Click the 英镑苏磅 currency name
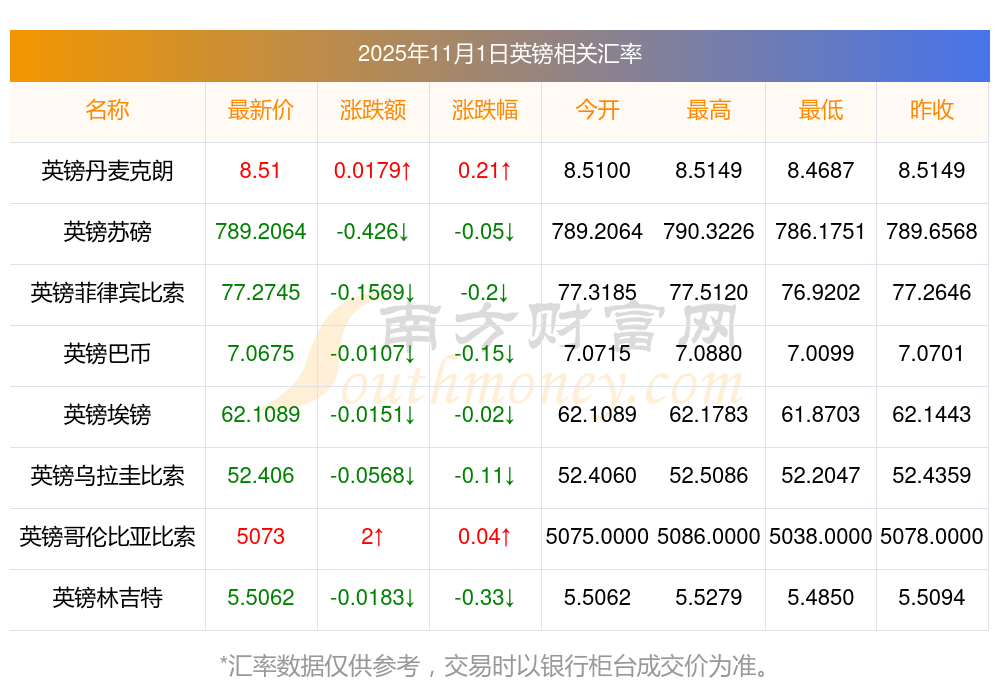1000x697 pixels. [107, 232]
